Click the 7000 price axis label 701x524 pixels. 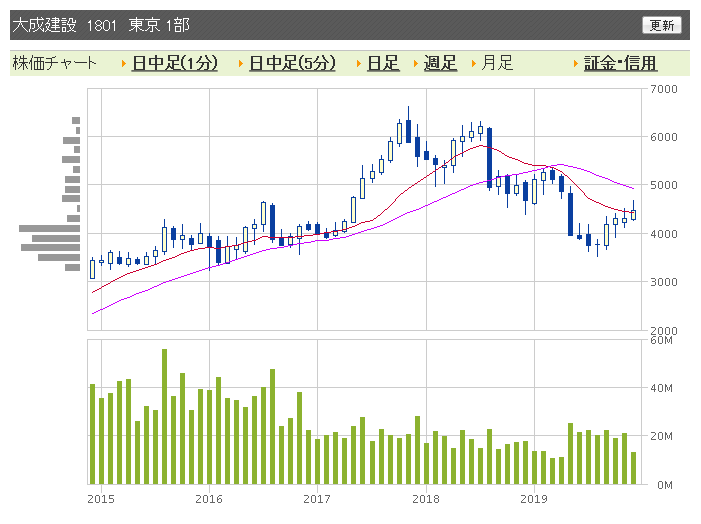pyautogui.click(x=664, y=89)
